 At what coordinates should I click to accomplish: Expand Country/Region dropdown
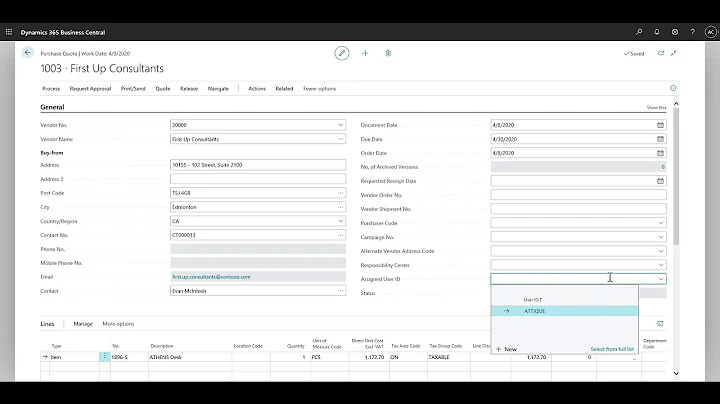coord(340,221)
